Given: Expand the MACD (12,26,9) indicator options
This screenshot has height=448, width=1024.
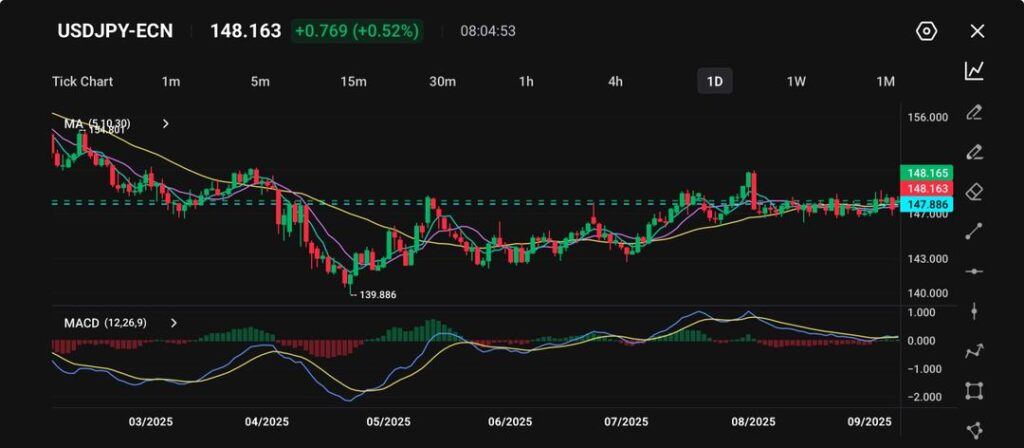Looking at the screenshot, I should 174,323.
